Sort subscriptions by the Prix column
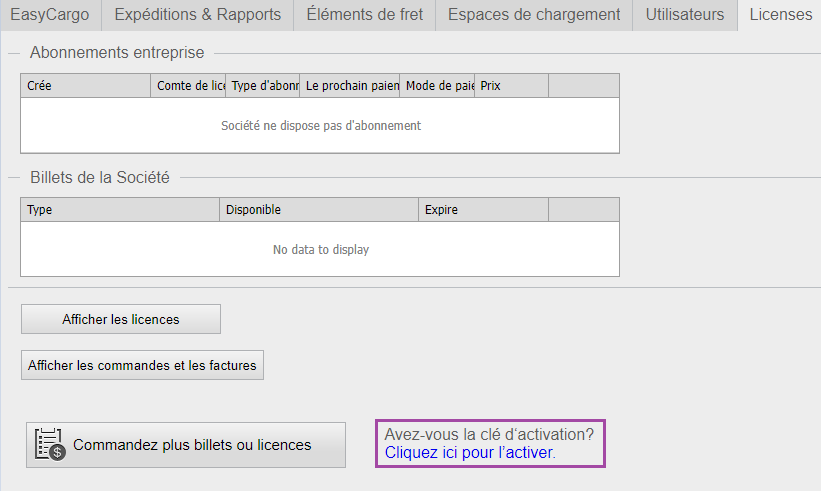821x491 pixels. coord(511,86)
